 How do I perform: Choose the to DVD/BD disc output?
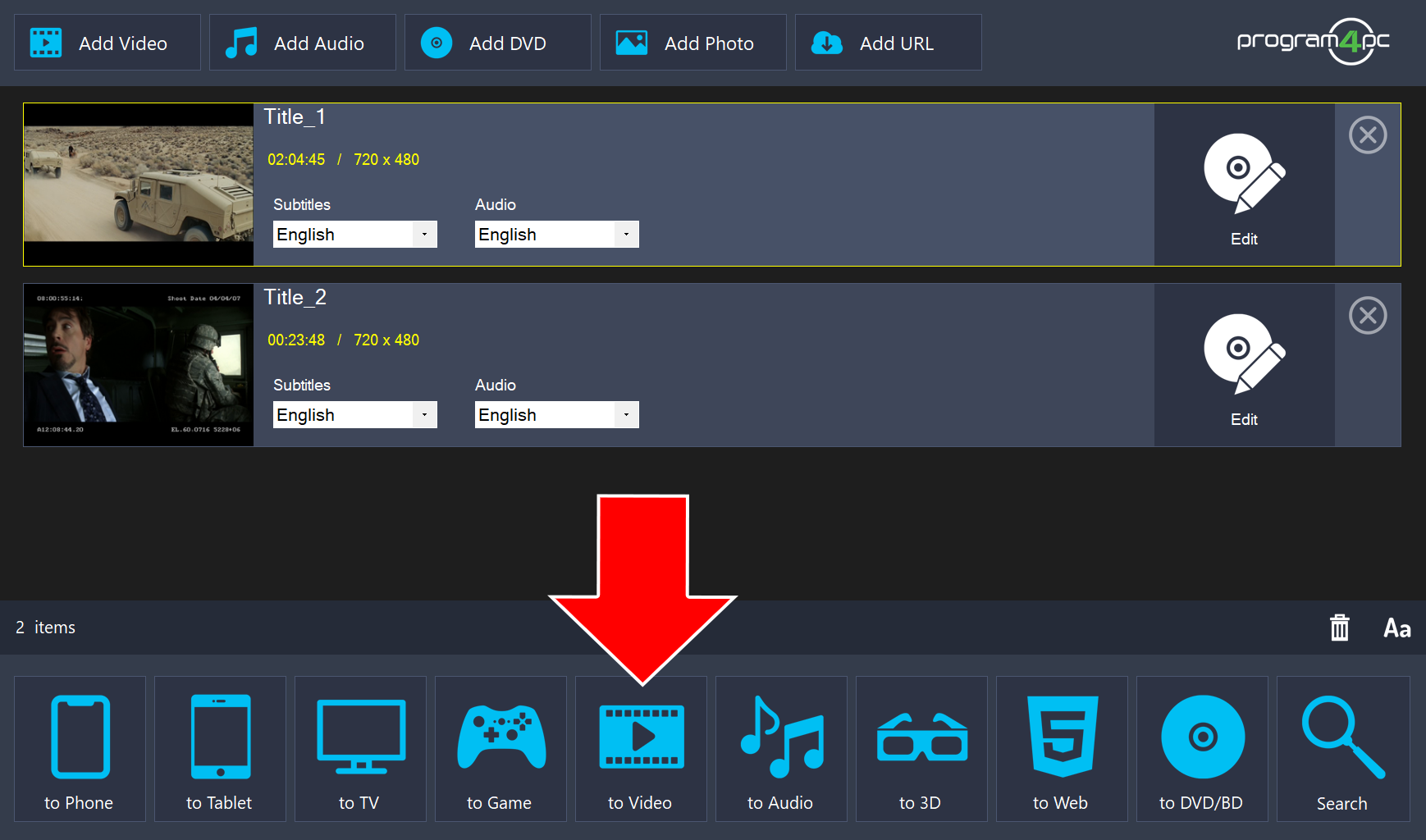(x=1202, y=749)
